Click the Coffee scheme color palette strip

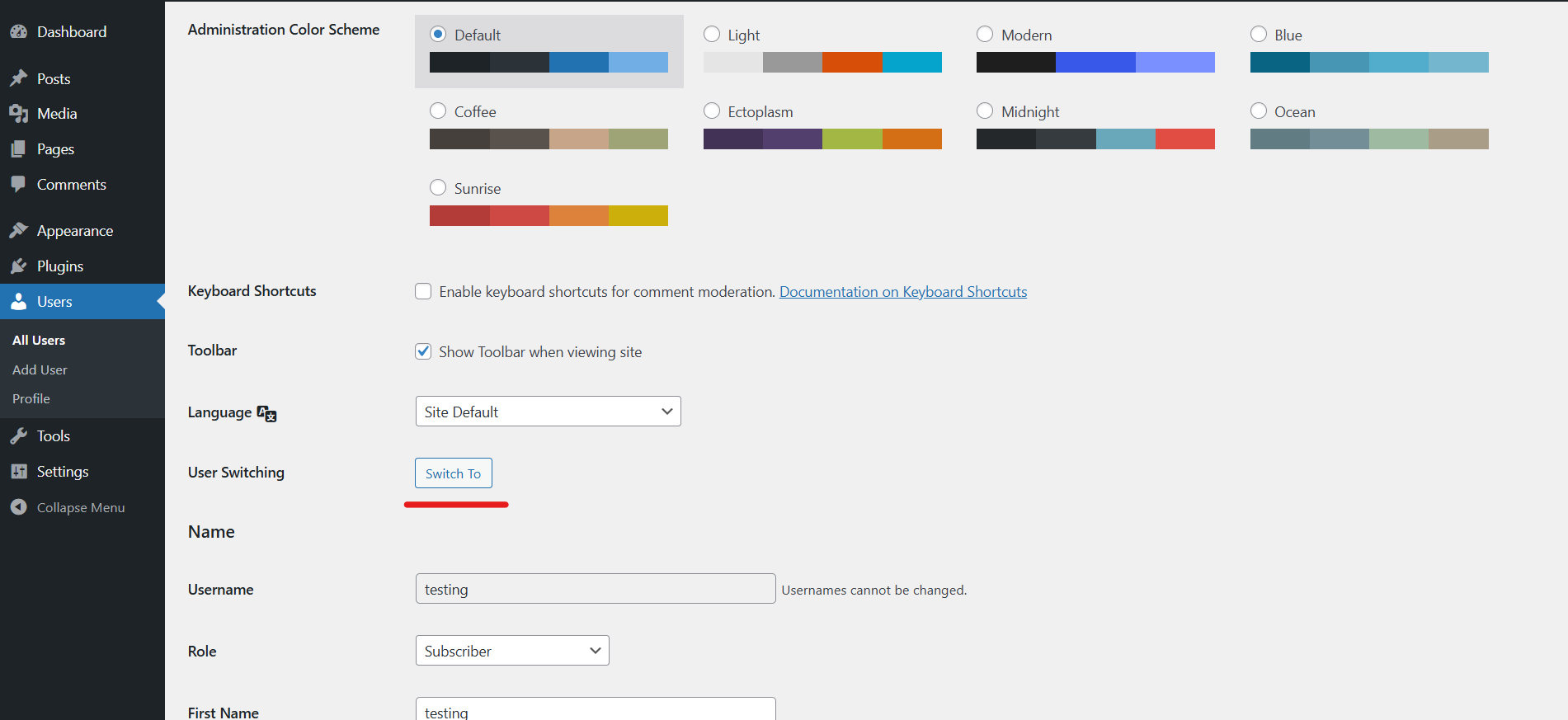[x=549, y=139]
